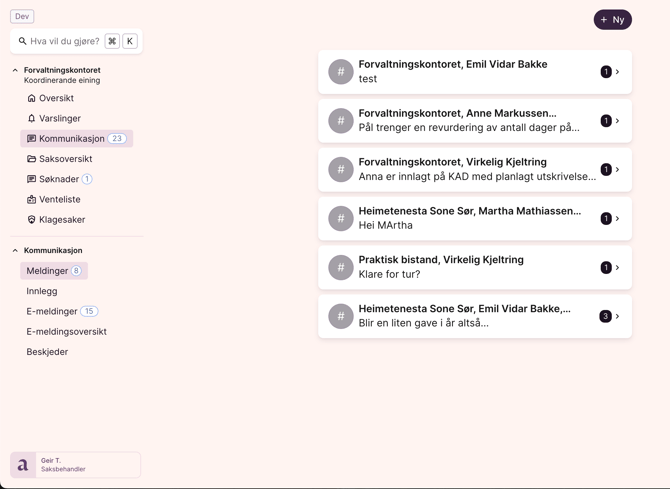670x489 pixels.
Task: Open the E-meldinger menu item
Action: point(52,311)
